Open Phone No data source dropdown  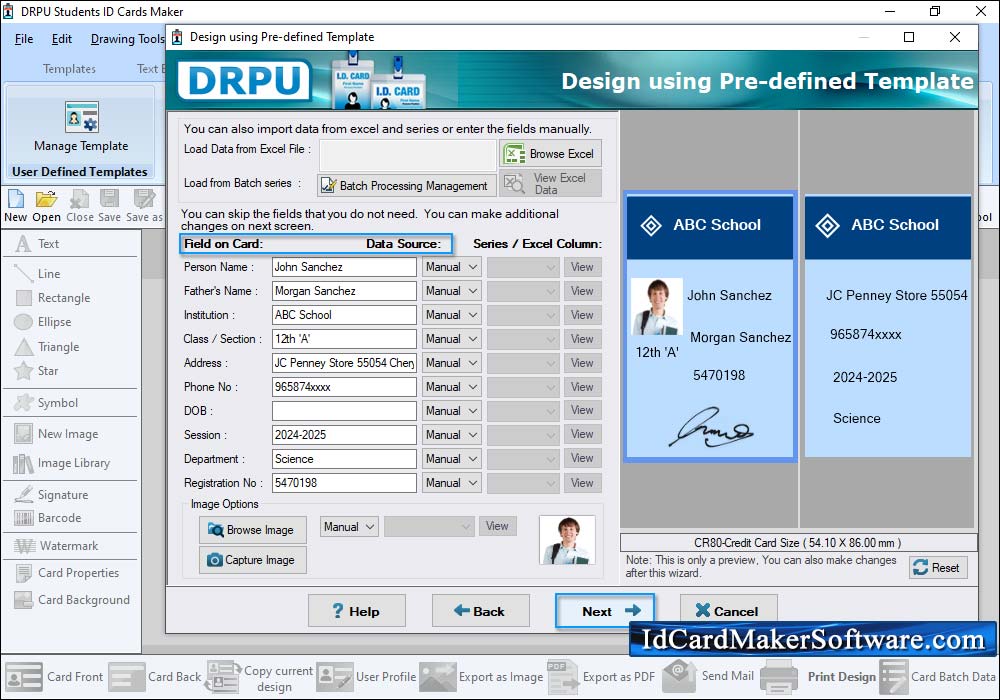pos(452,387)
